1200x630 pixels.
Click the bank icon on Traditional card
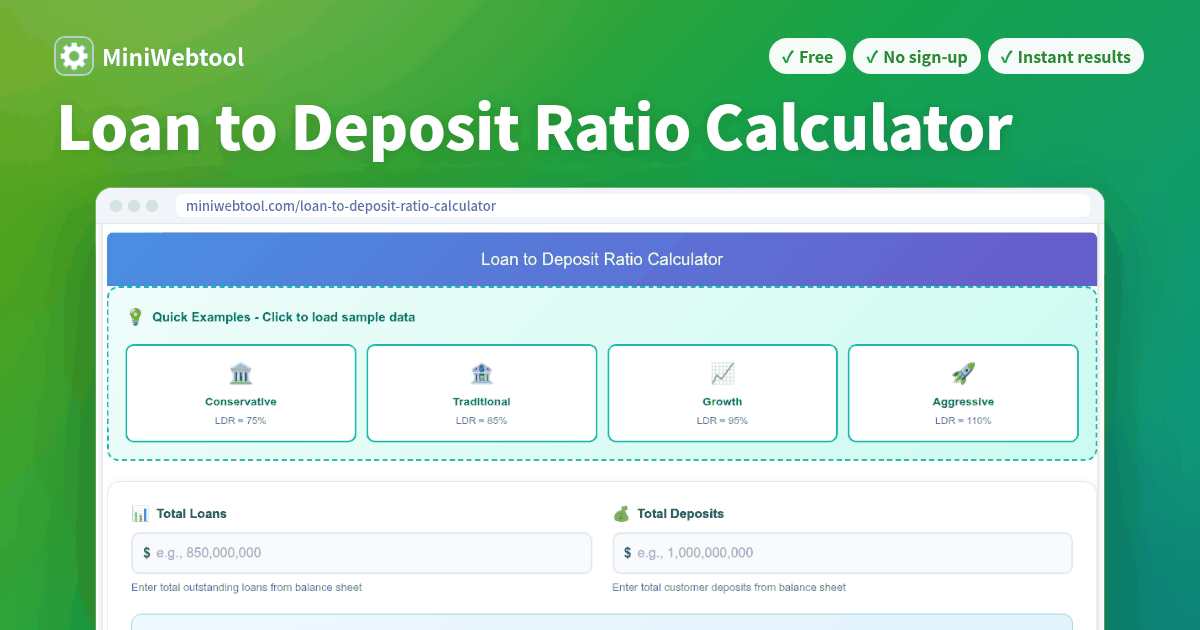click(x=482, y=374)
